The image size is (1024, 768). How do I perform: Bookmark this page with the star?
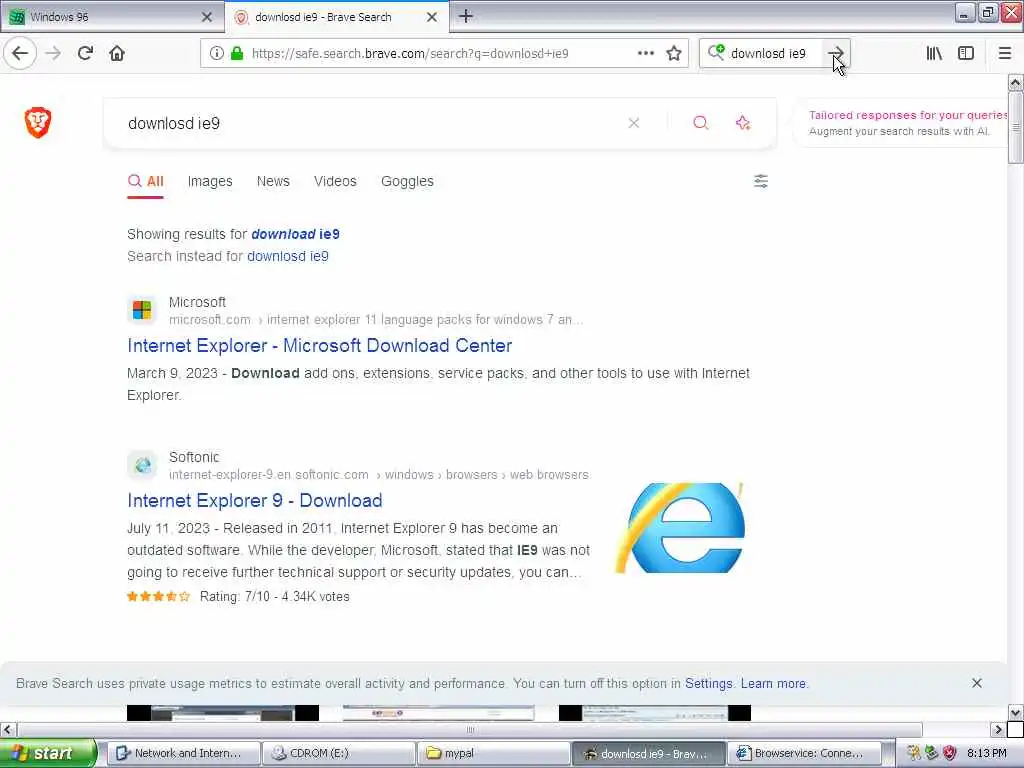click(x=674, y=54)
